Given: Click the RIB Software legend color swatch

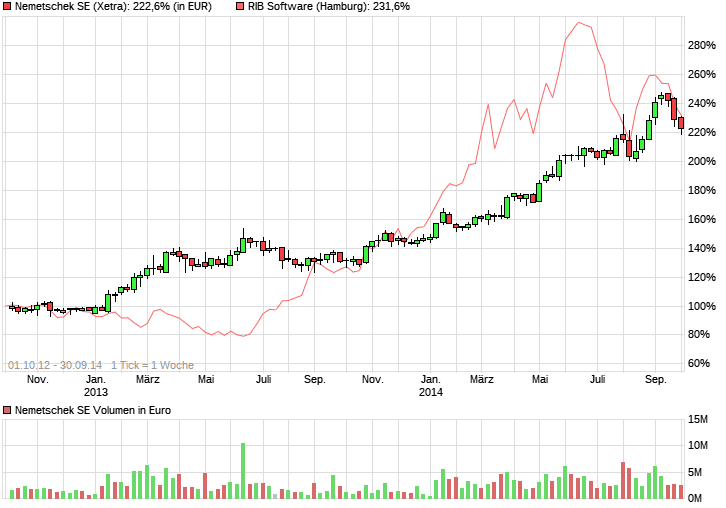Looking at the screenshot, I should pos(239,6).
